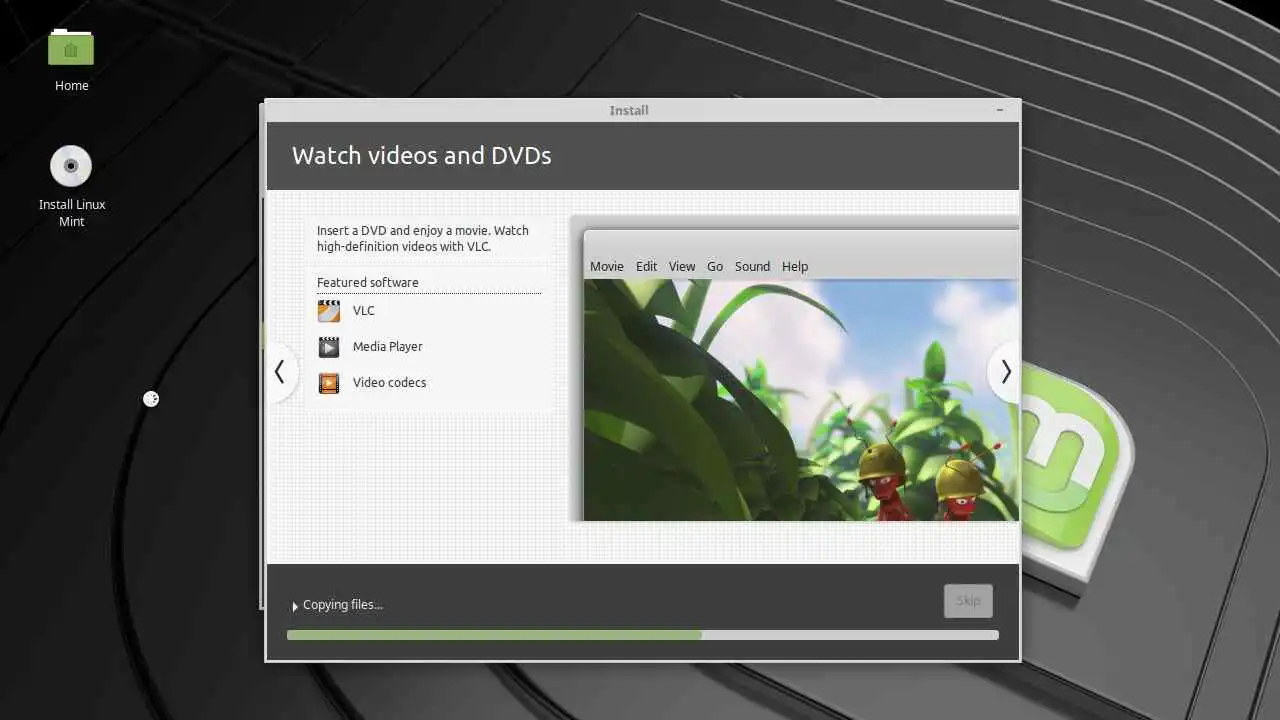Open the Home folder desktop icon
The image size is (1280, 720).
tap(71, 48)
